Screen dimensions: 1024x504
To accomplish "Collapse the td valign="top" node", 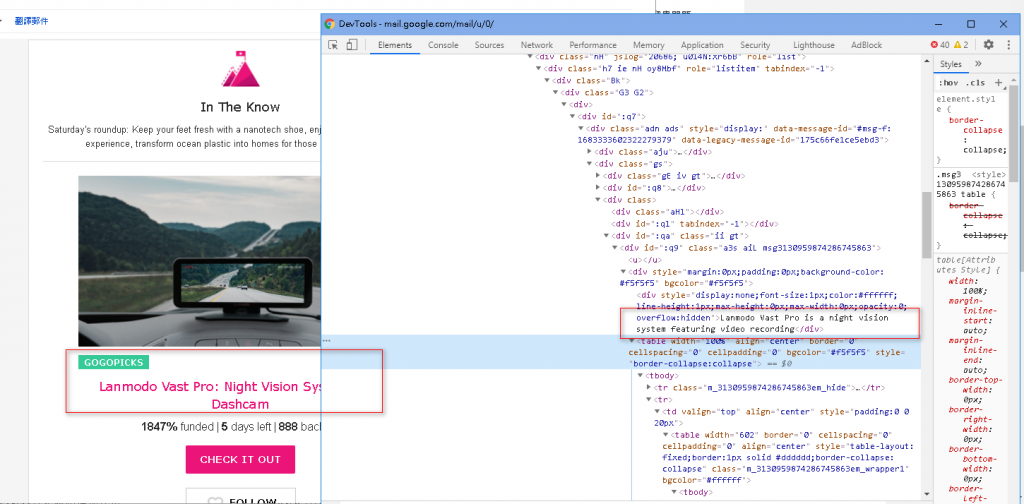I will click(657, 412).
